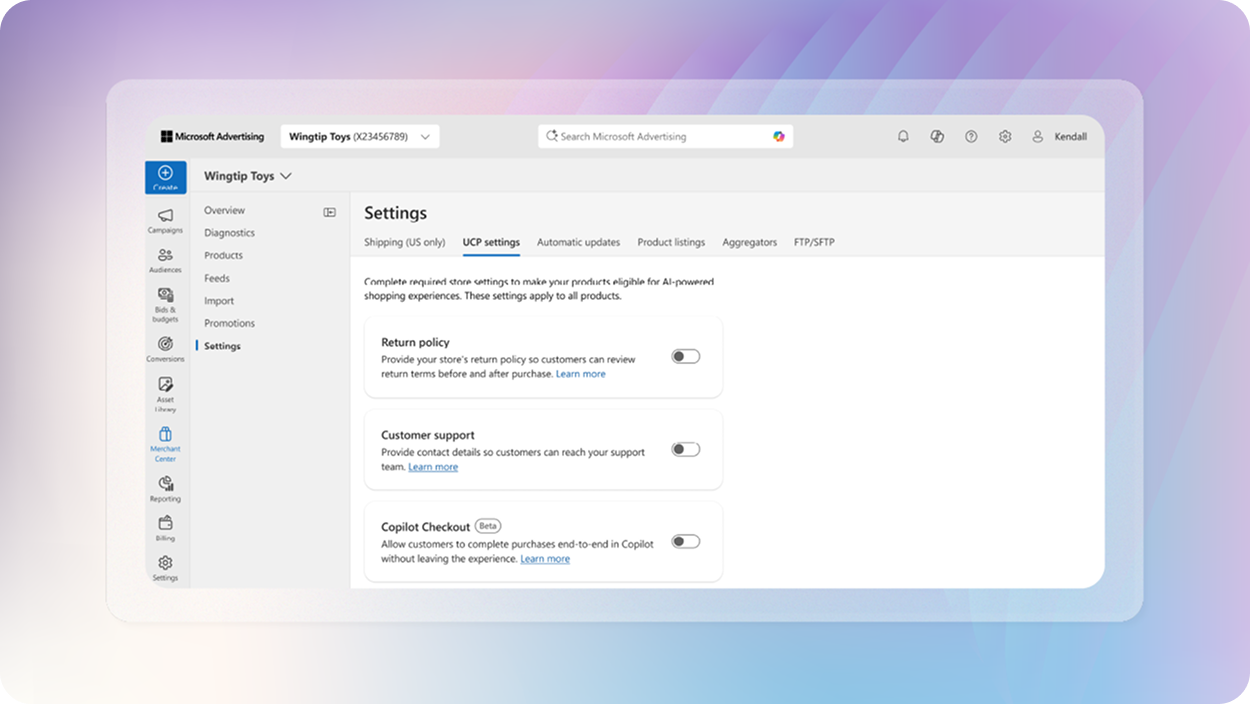The image size is (1250, 704).
Task: Click the Create plus button
Action: [165, 177]
